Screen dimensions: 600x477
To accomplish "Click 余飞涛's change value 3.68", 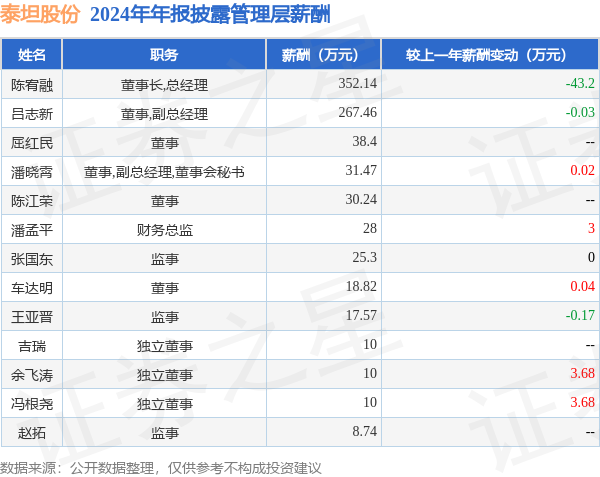I will coord(582,373).
